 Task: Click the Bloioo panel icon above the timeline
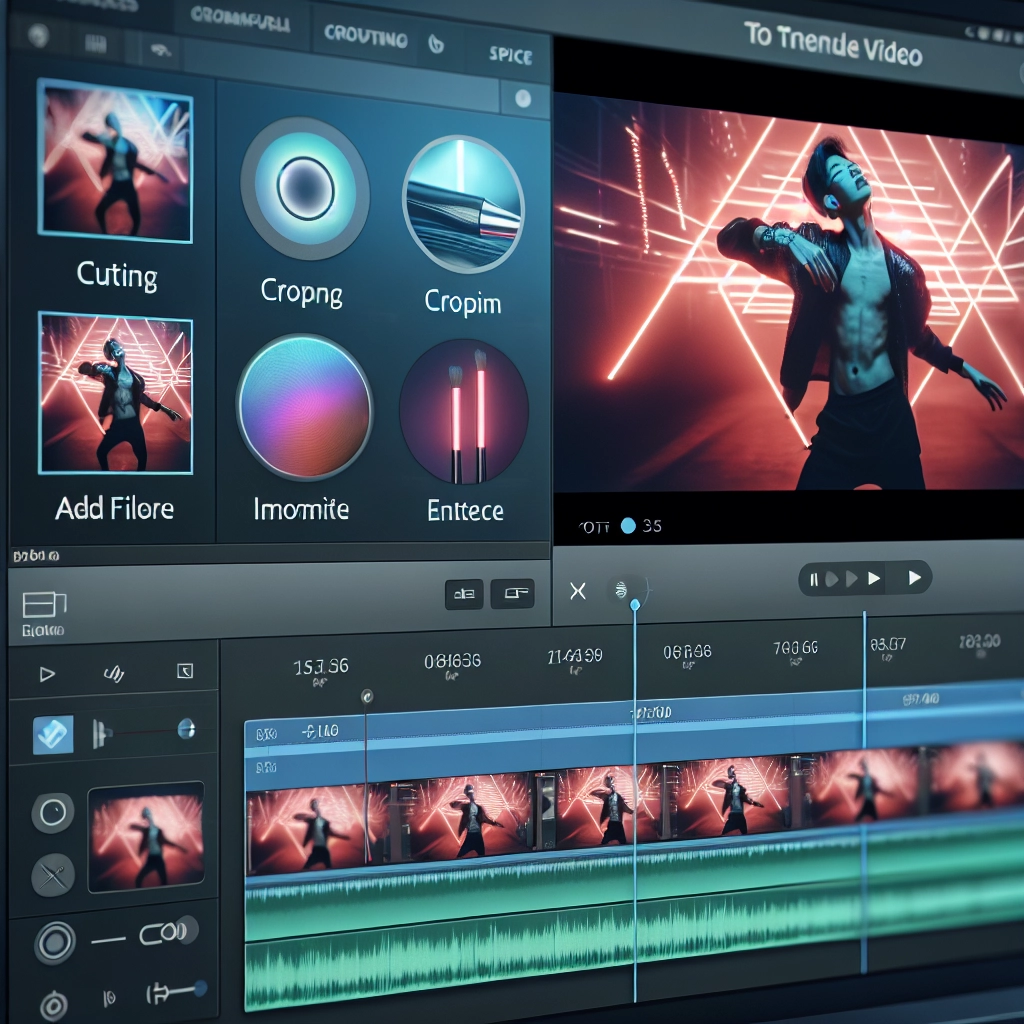tap(42, 604)
